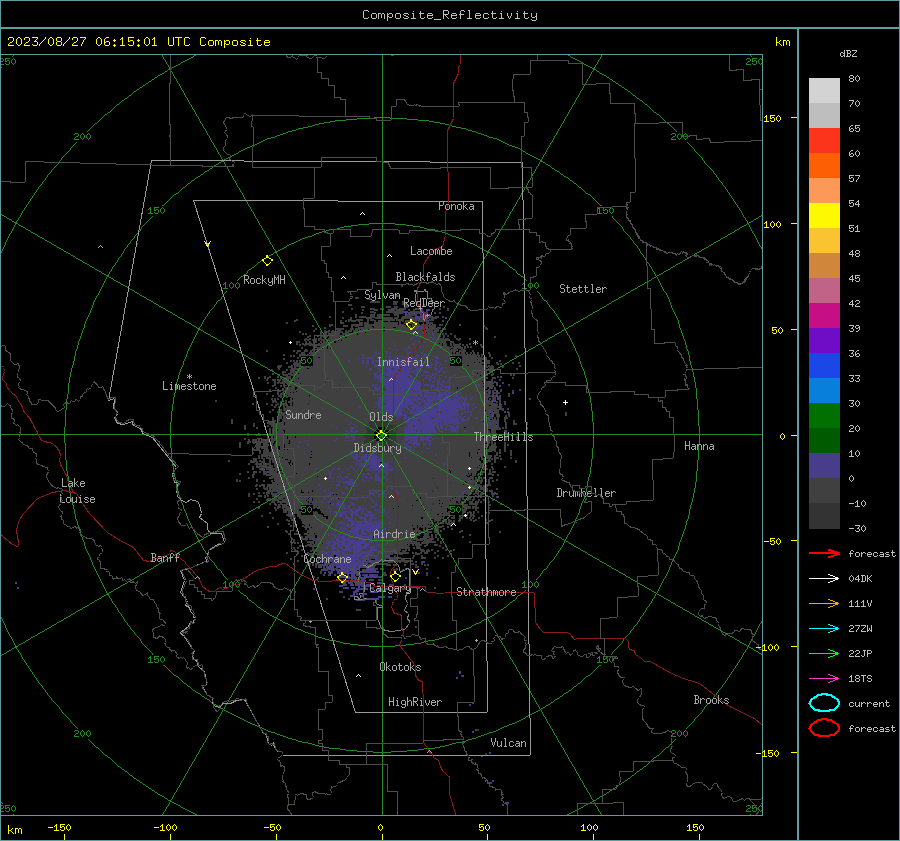Click the HighRiver town label
The width and height of the screenshot is (900, 841).
coord(415,702)
